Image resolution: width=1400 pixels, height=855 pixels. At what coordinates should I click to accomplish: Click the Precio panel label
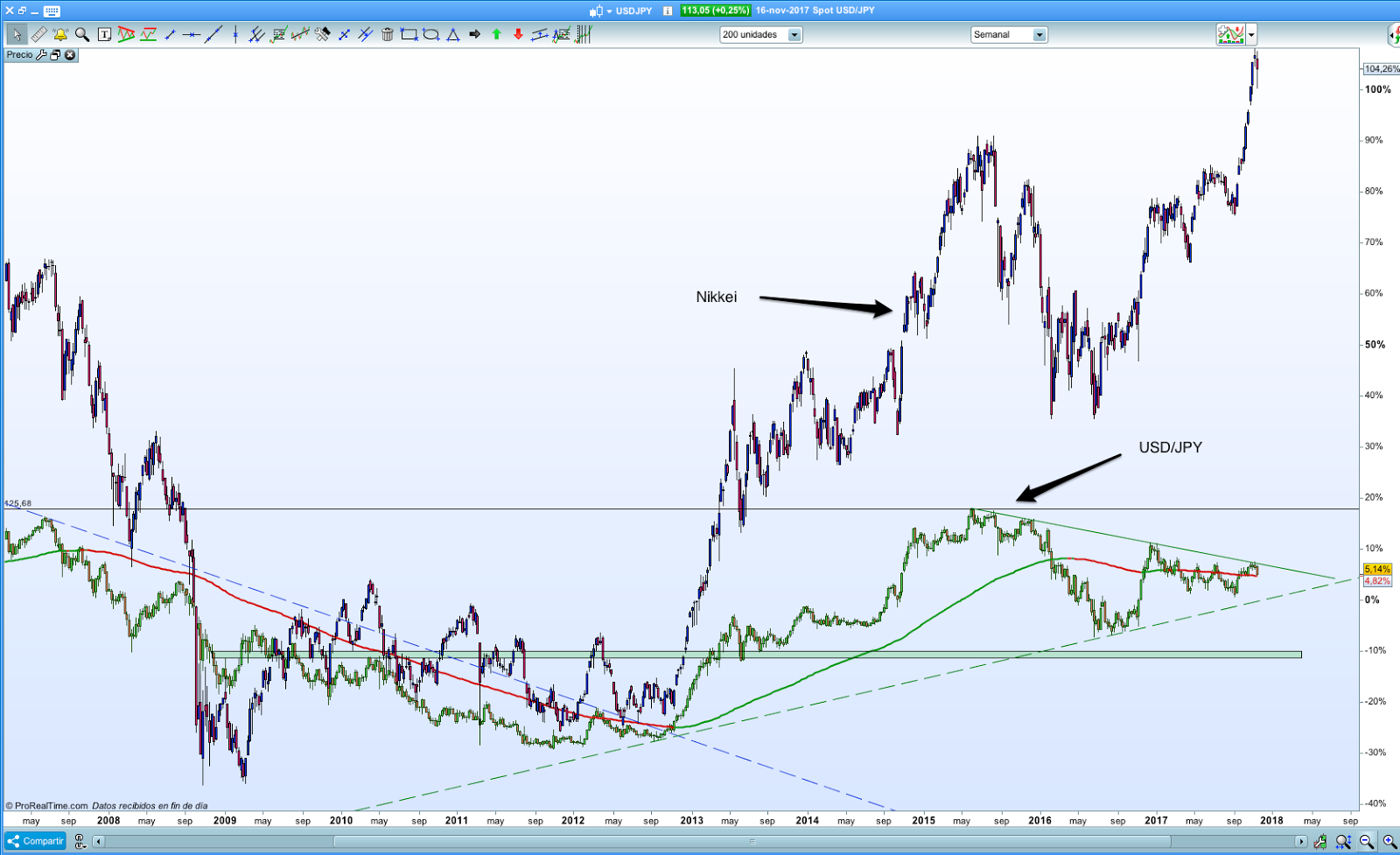click(19, 55)
